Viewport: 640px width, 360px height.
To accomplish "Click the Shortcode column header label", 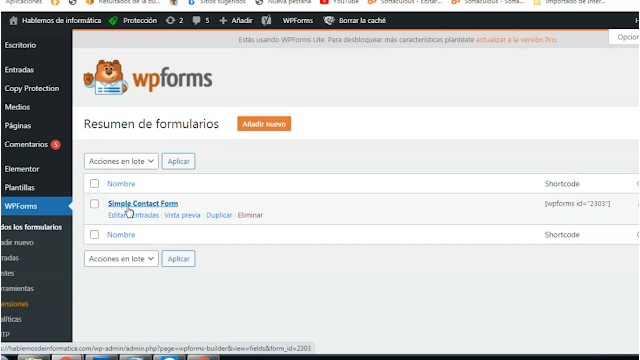I will [562, 184].
